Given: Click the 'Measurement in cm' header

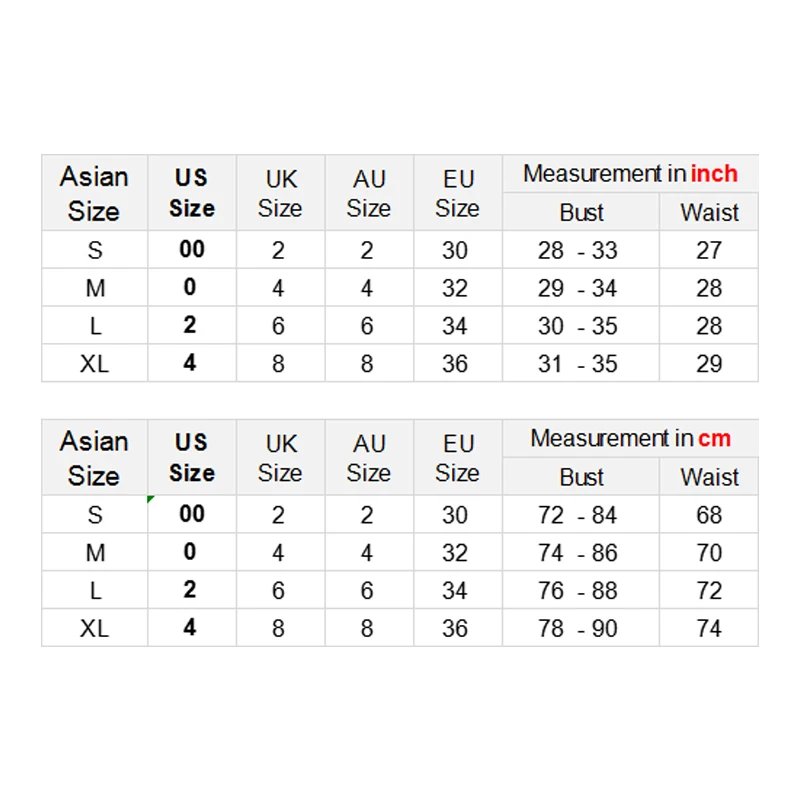Looking at the screenshot, I should 630,438.
